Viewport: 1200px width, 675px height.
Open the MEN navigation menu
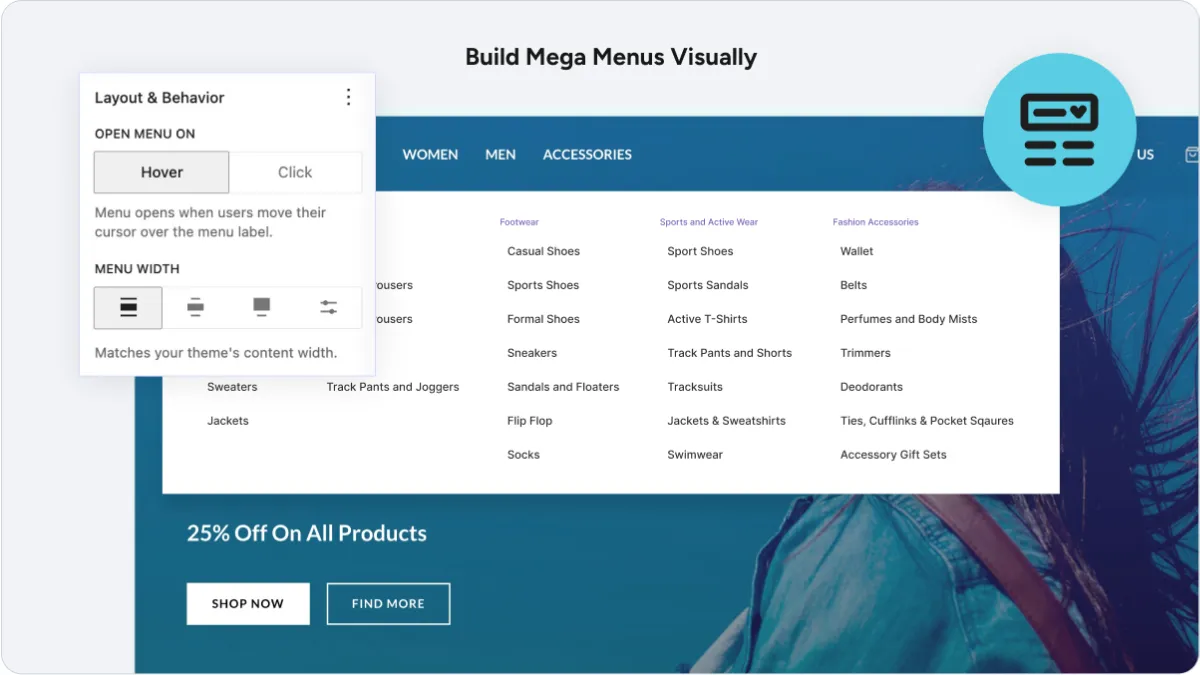[501, 154]
